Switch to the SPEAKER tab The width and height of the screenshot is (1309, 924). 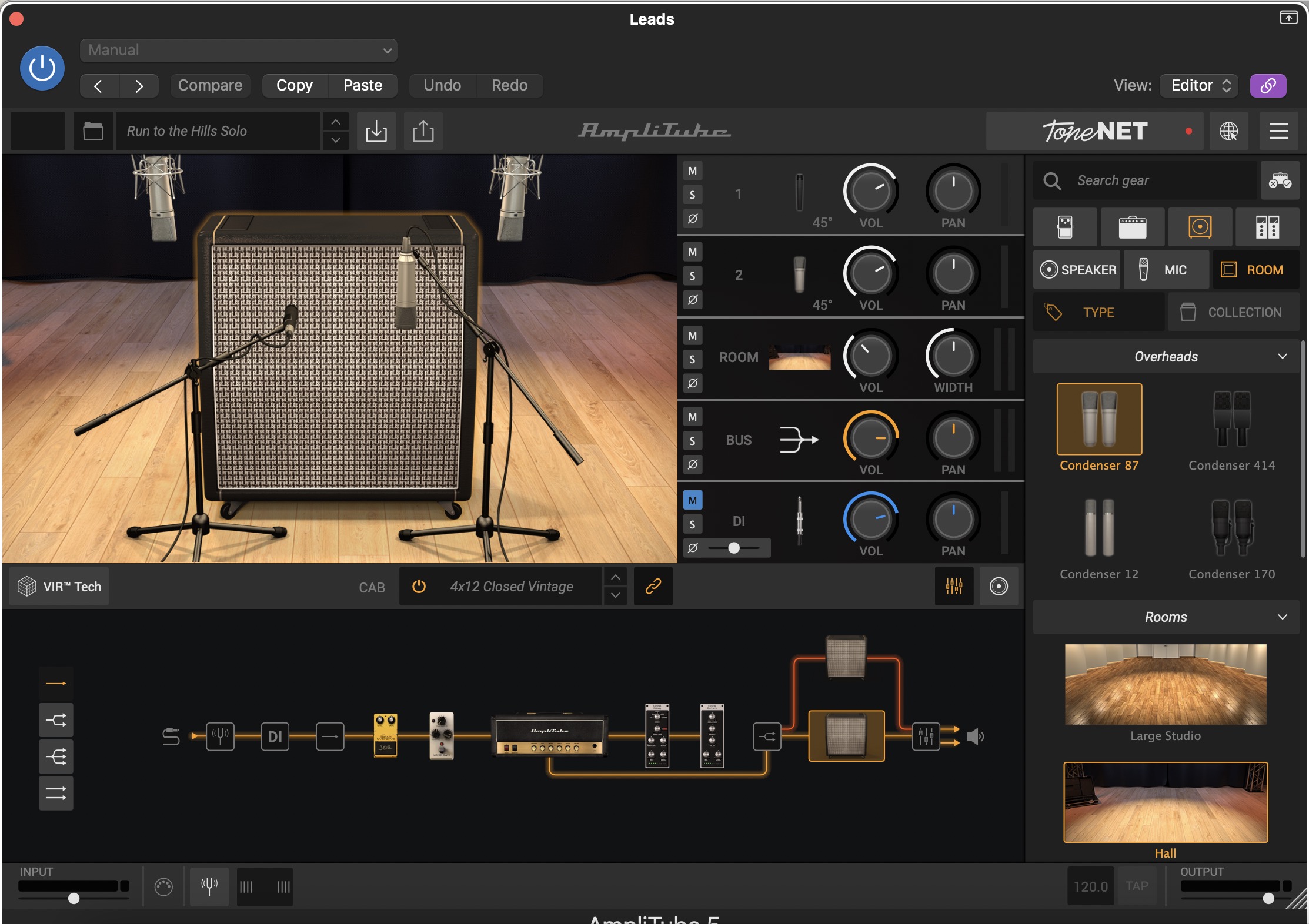point(1077,270)
